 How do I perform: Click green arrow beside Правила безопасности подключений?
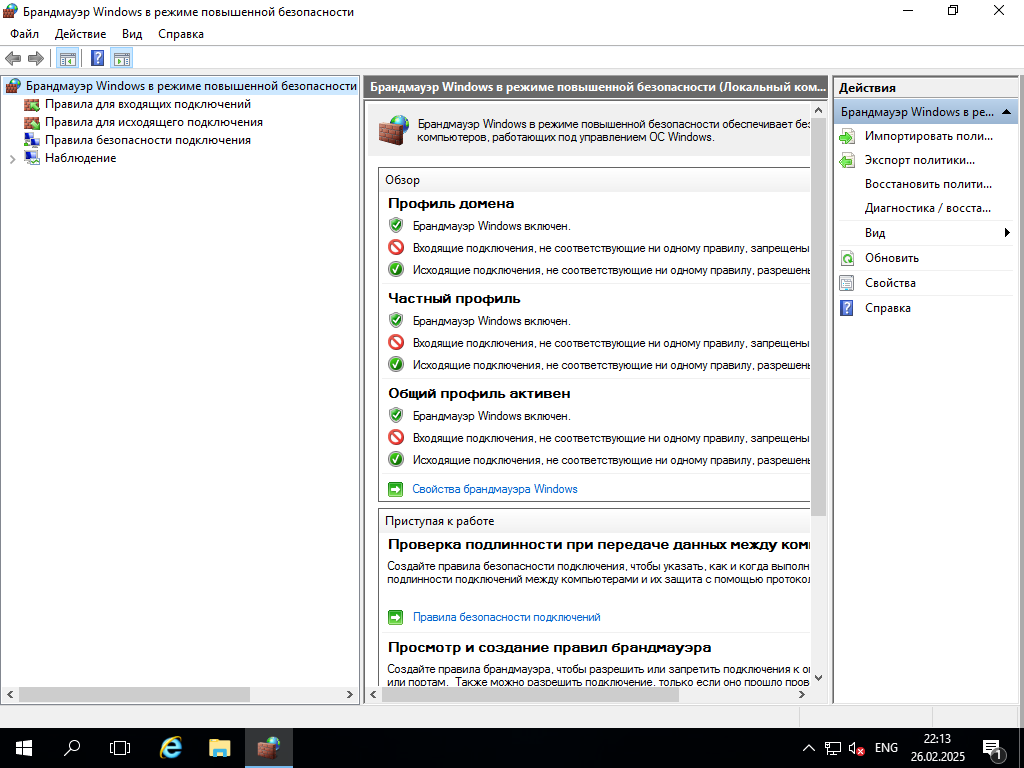396,617
